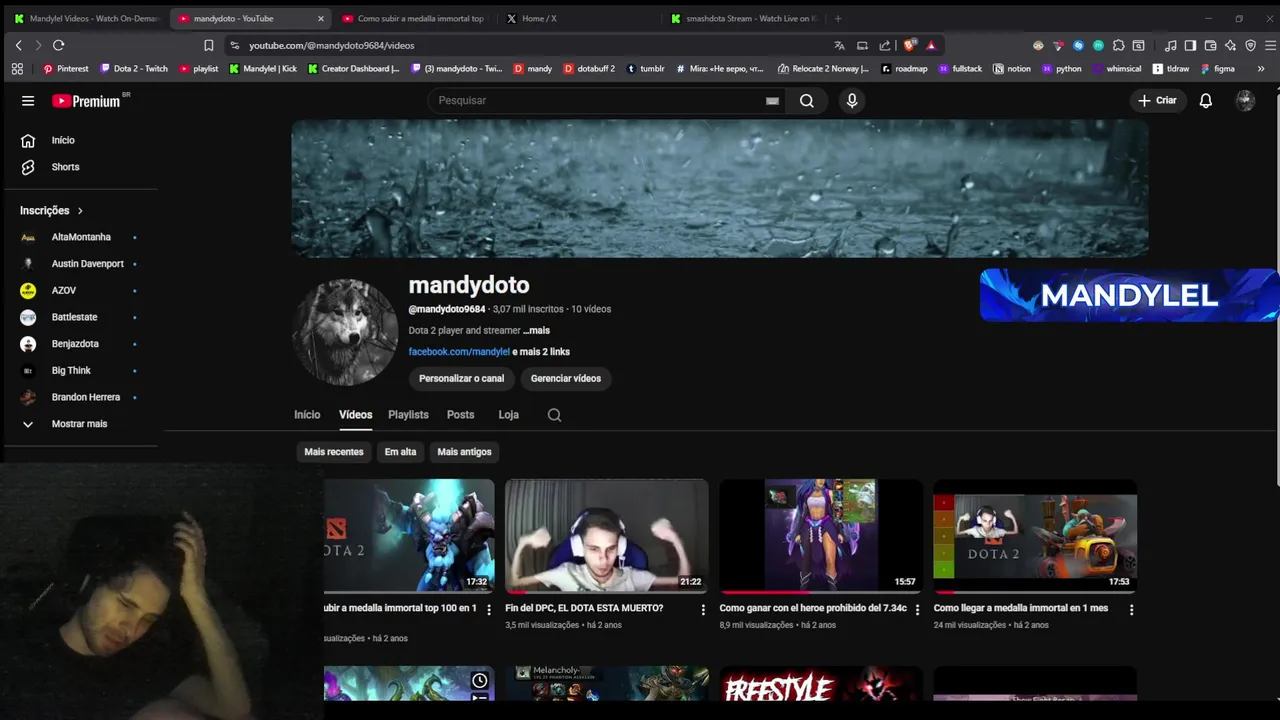Click 'Personalizar o canal' button
This screenshot has width=1280, height=720.
click(461, 378)
